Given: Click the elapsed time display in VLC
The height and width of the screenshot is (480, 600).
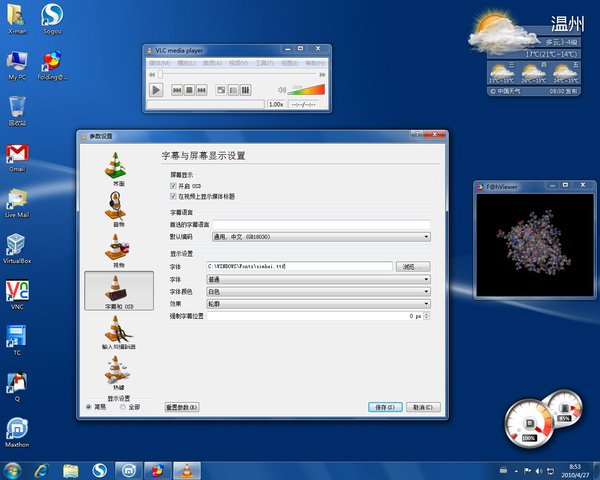Looking at the screenshot, I should [x=304, y=104].
